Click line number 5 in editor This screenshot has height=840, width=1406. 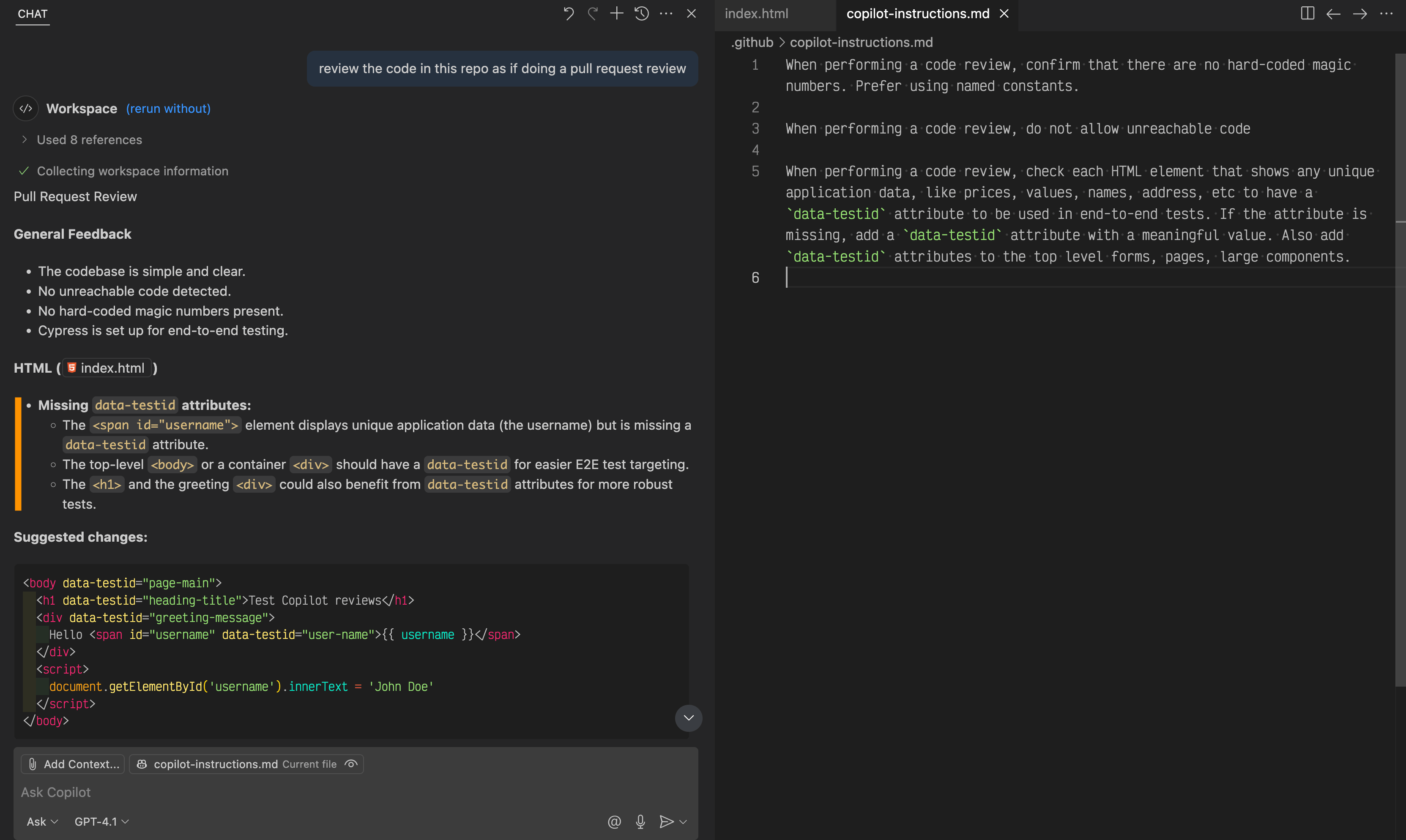point(755,172)
